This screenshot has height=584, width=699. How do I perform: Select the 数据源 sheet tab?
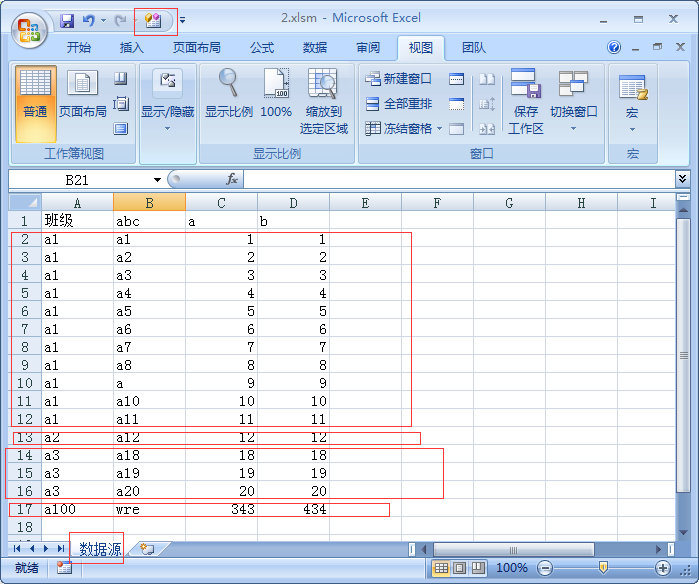point(100,549)
